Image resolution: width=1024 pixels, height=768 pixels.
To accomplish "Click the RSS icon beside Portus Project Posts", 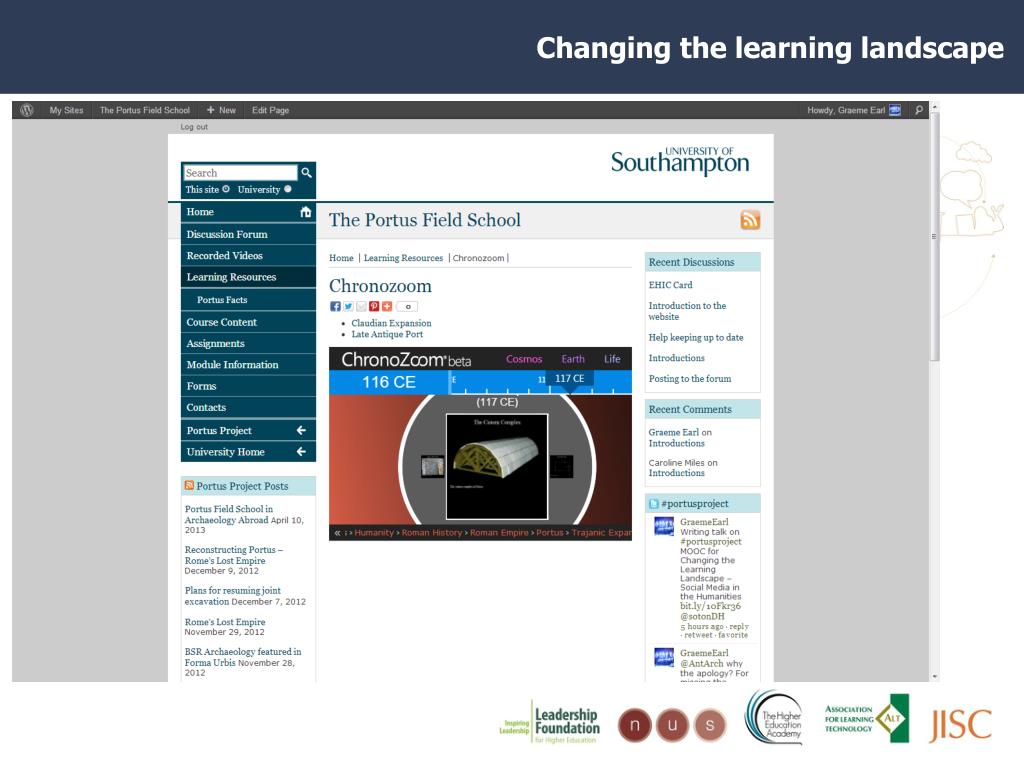I will pos(189,485).
